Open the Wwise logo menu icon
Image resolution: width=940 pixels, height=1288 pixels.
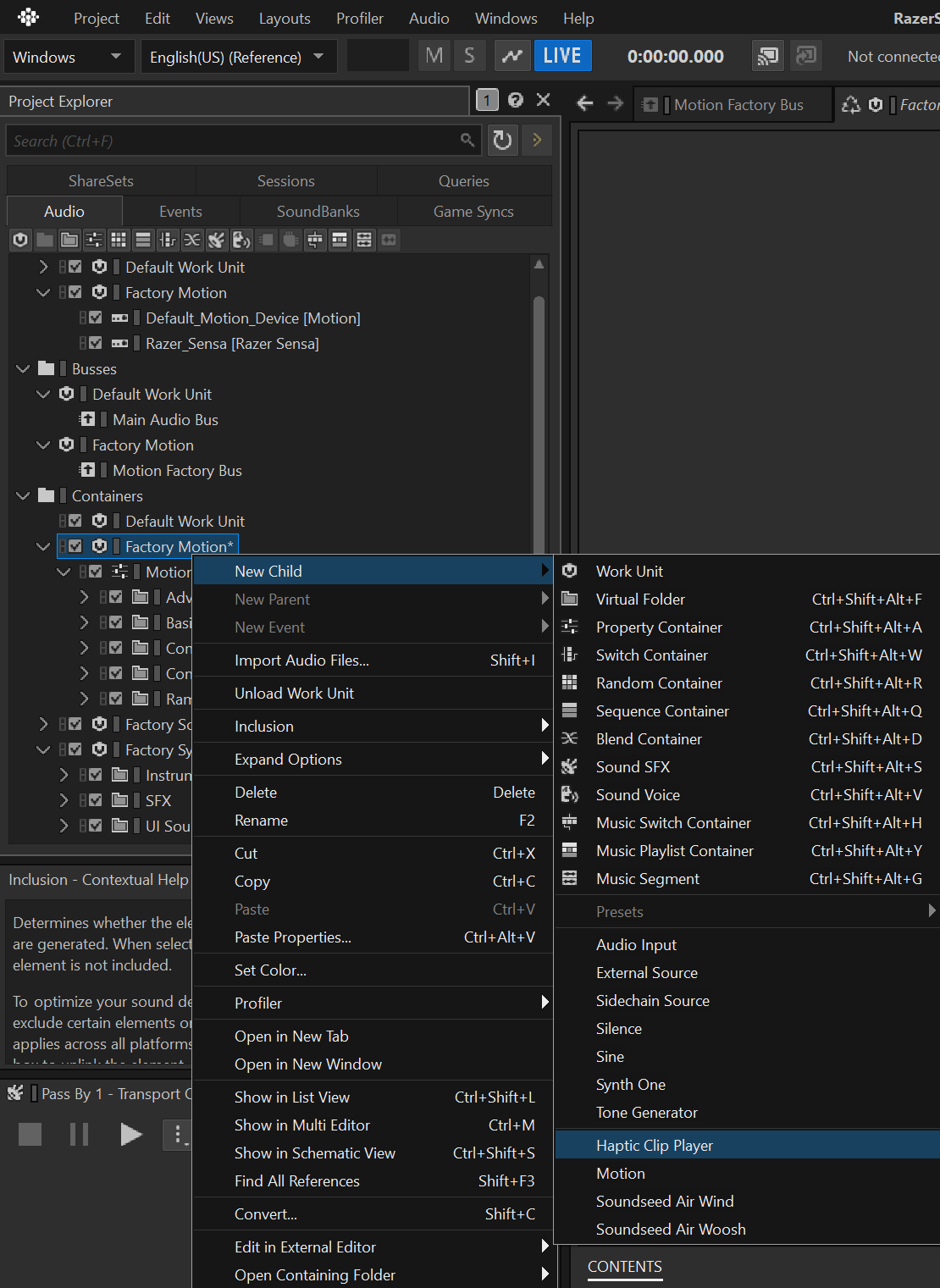[28, 17]
